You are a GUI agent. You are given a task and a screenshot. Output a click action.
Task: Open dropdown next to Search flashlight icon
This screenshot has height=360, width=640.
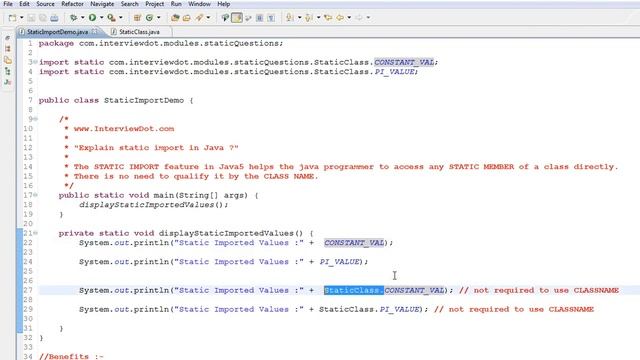click(x=208, y=18)
